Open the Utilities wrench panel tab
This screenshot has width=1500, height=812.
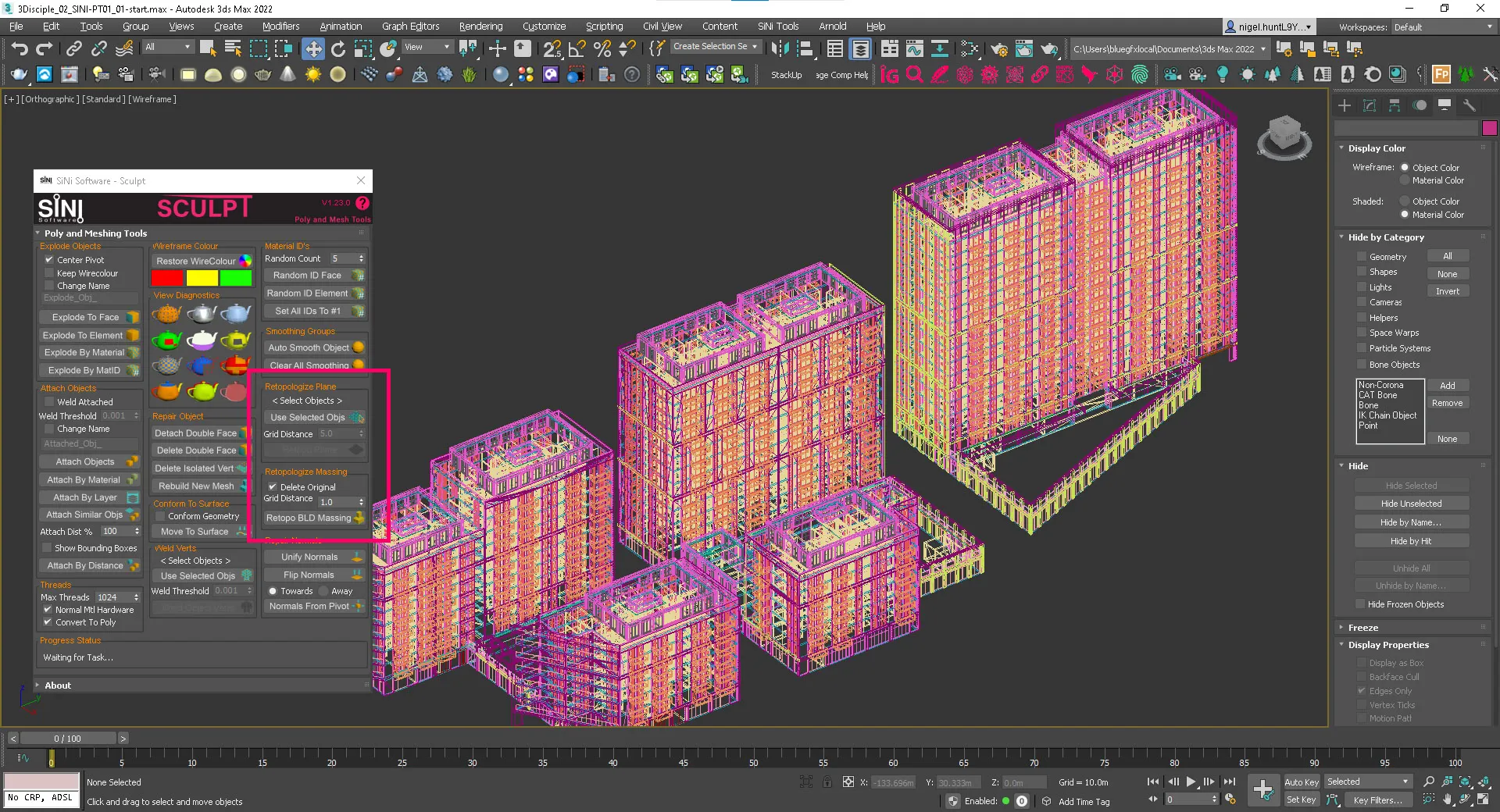(x=1469, y=105)
